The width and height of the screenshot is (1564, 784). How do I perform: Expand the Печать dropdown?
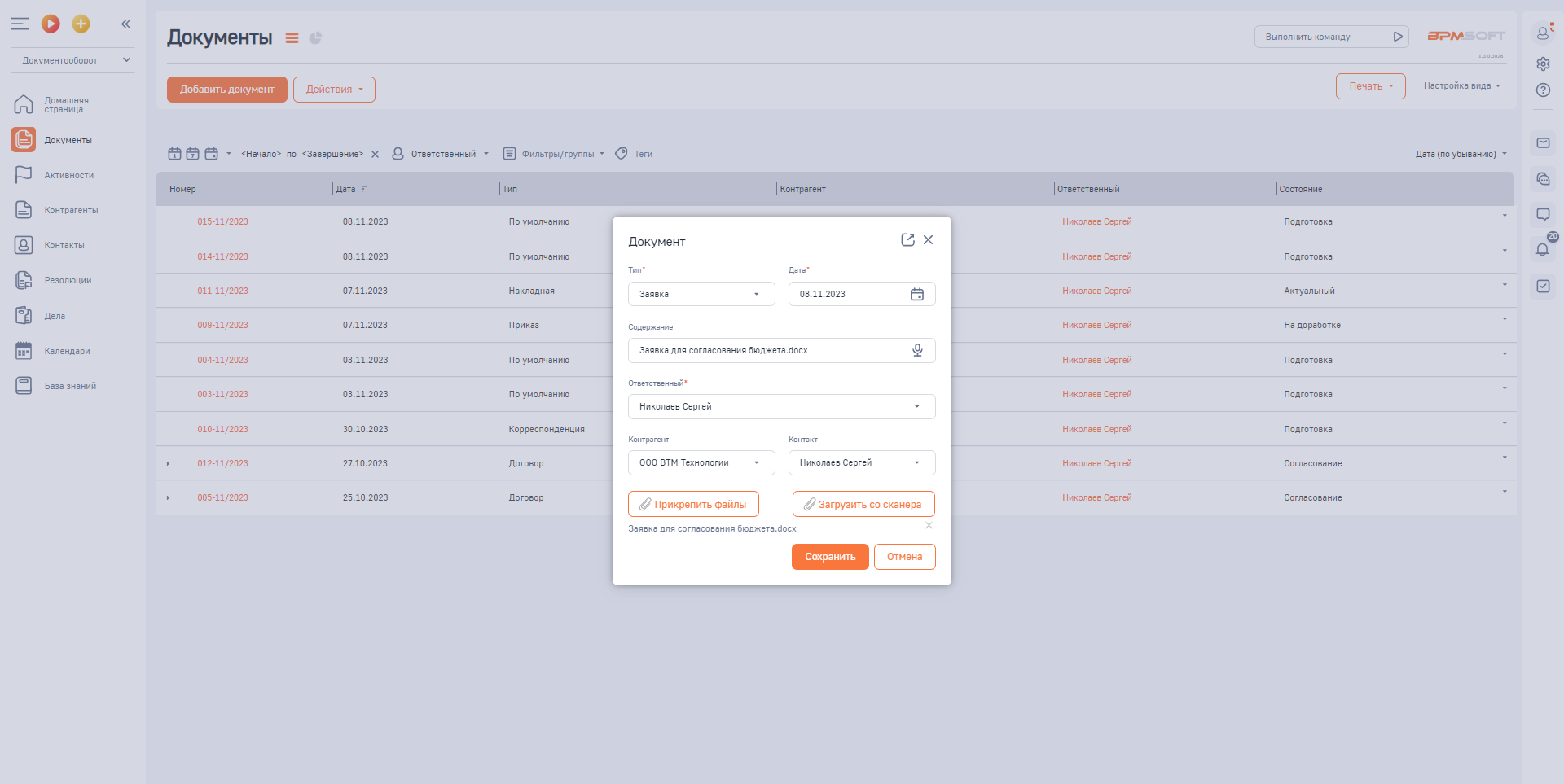pos(1370,86)
